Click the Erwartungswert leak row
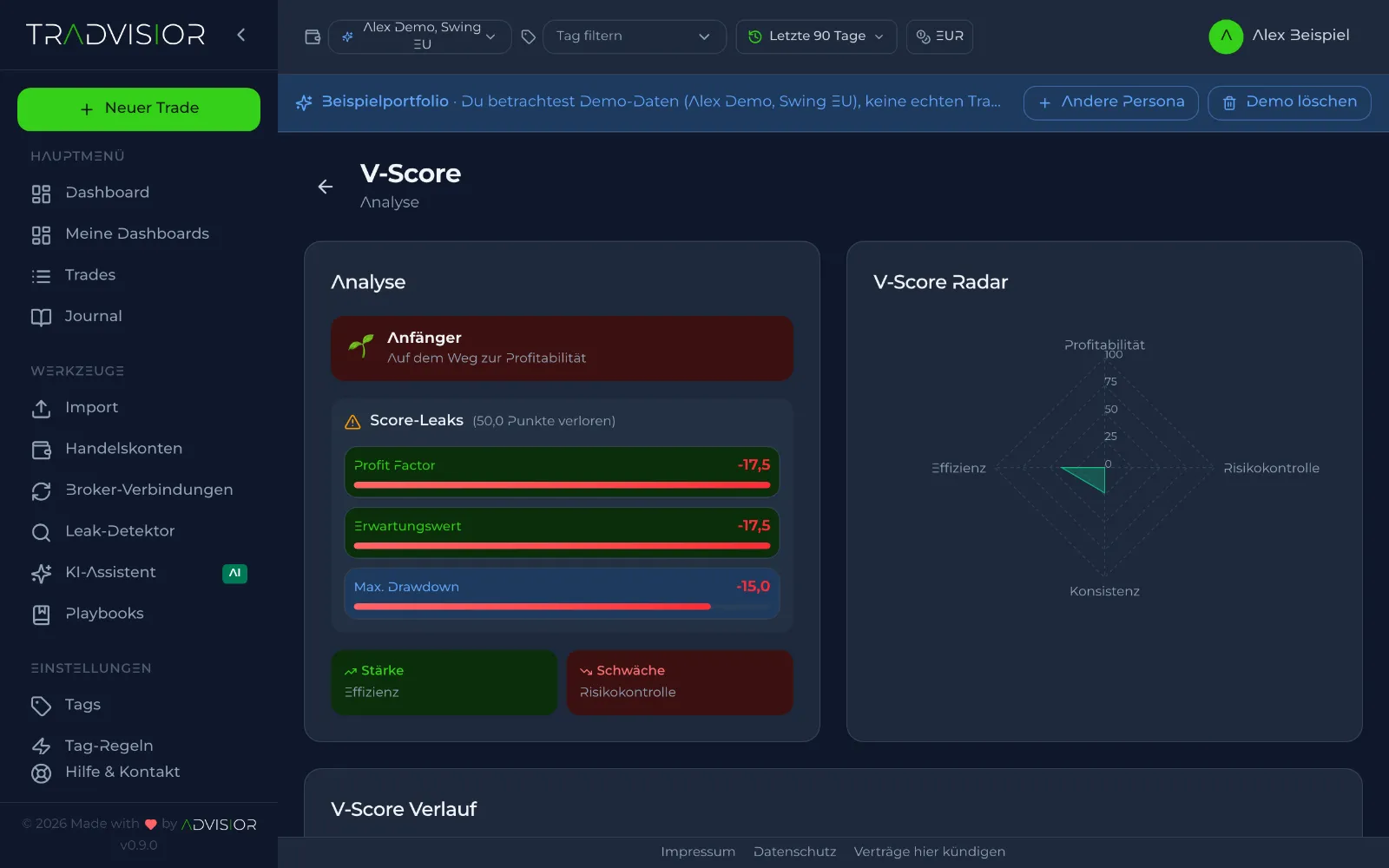1389x868 pixels. click(x=562, y=532)
